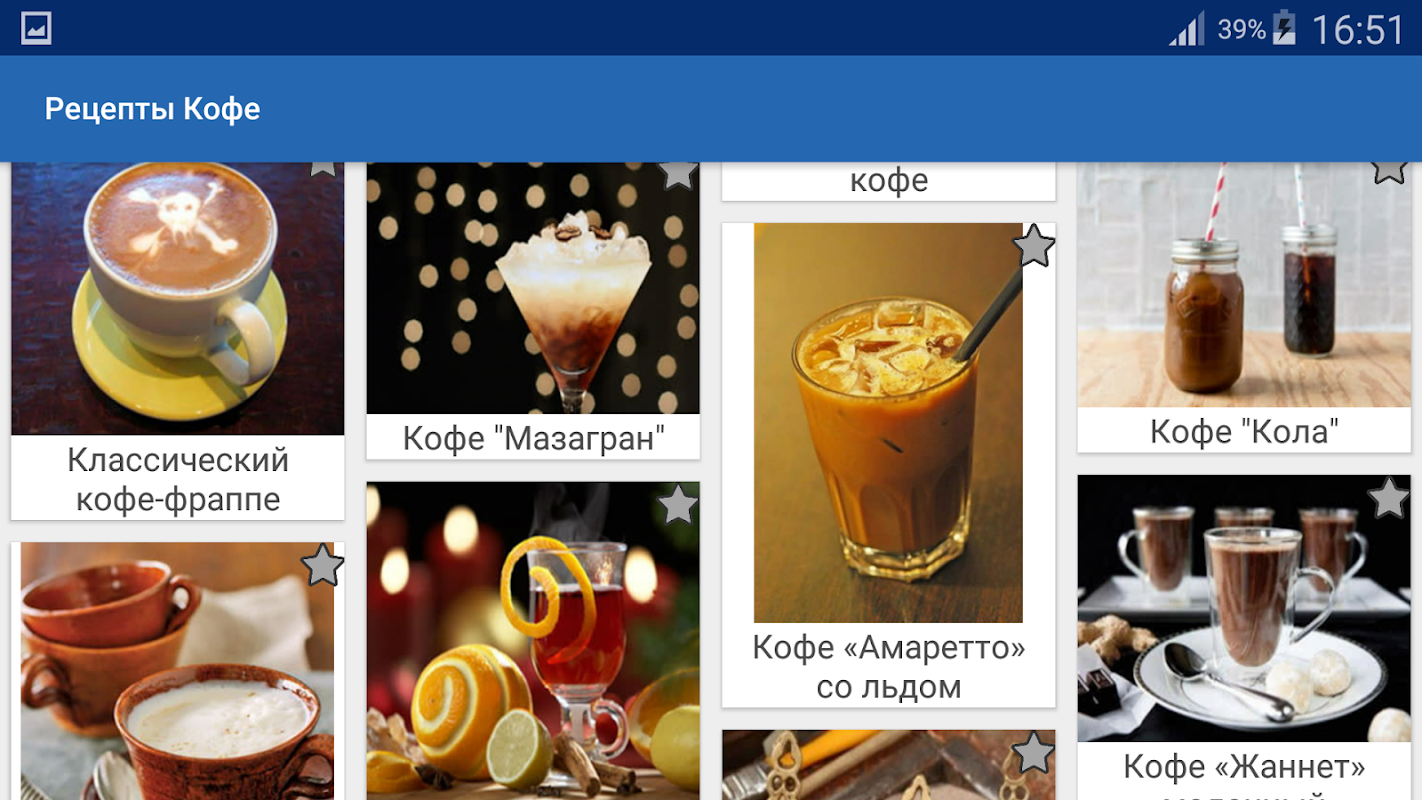The height and width of the screenshot is (800, 1422).
Task: Star the Кофе «Жаннет» recipe card
Action: click(1389, 498)
